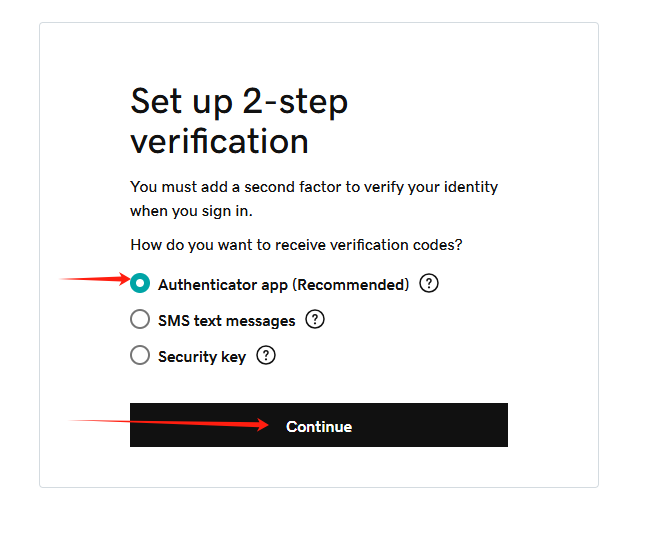Screen dimensions: 650x541
Task: Click the 'SMS text messages' label text
Action: point(227,321)
